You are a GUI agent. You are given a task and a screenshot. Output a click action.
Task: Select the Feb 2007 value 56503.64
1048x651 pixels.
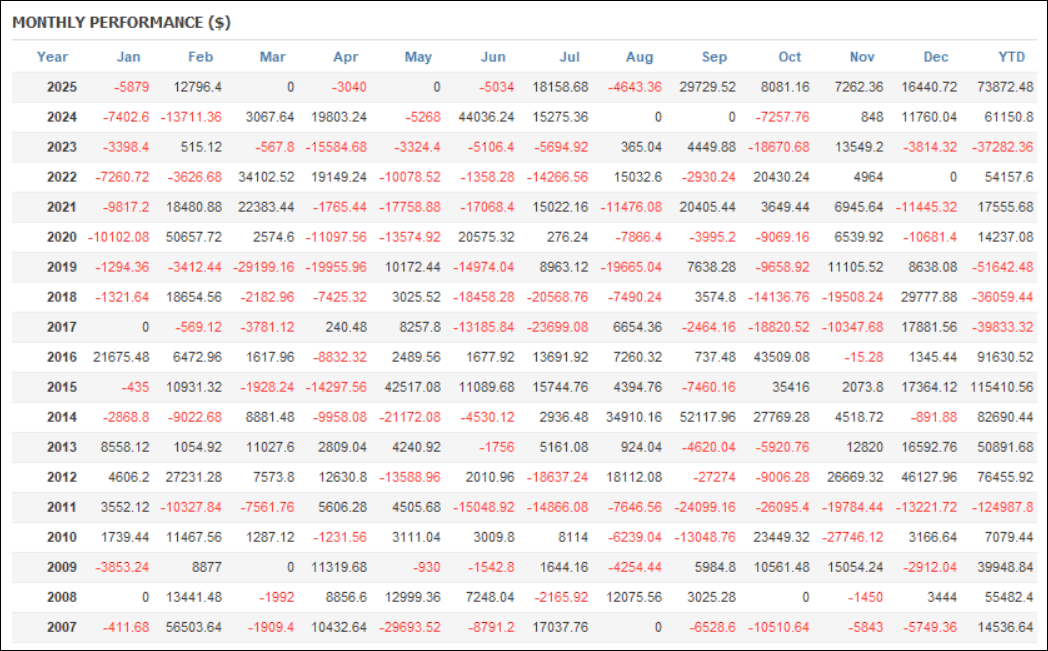point(193,627)
